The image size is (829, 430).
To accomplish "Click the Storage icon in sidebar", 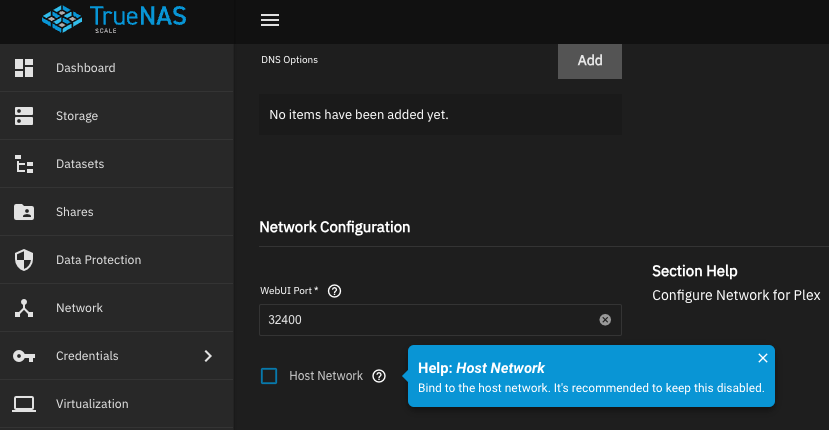I will (24, 116).
